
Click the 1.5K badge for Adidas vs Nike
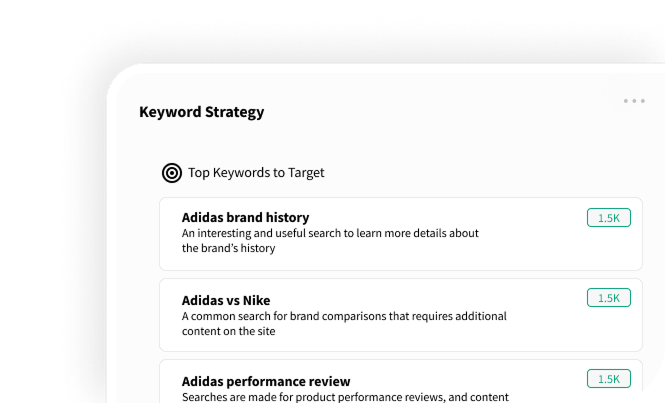[608, 298]
